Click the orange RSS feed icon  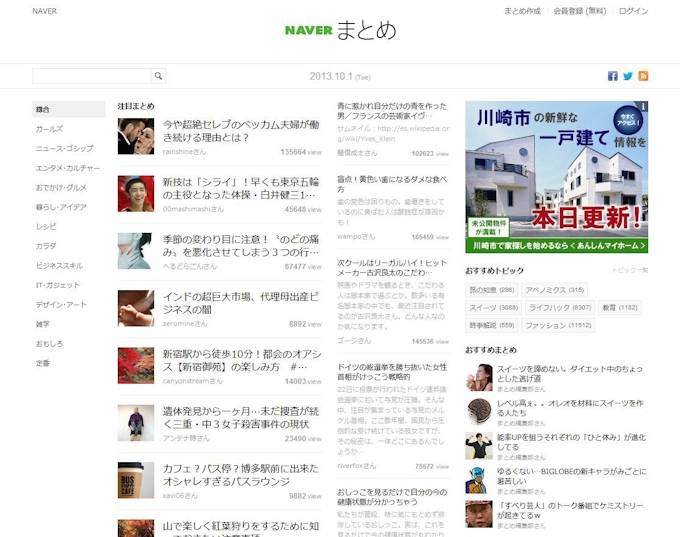(643, 76)
